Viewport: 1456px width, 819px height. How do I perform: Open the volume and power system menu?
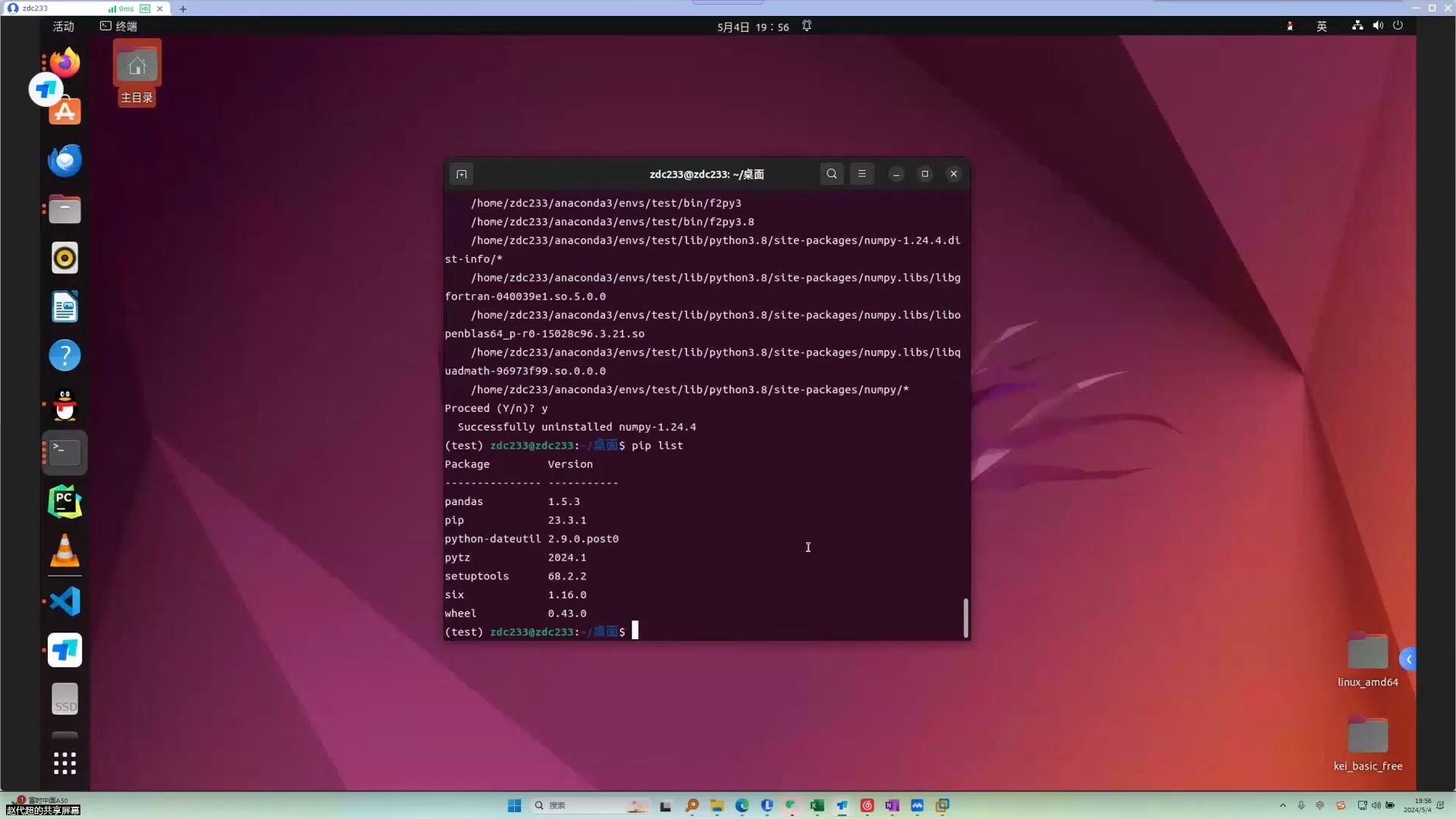pos(1378,26)
